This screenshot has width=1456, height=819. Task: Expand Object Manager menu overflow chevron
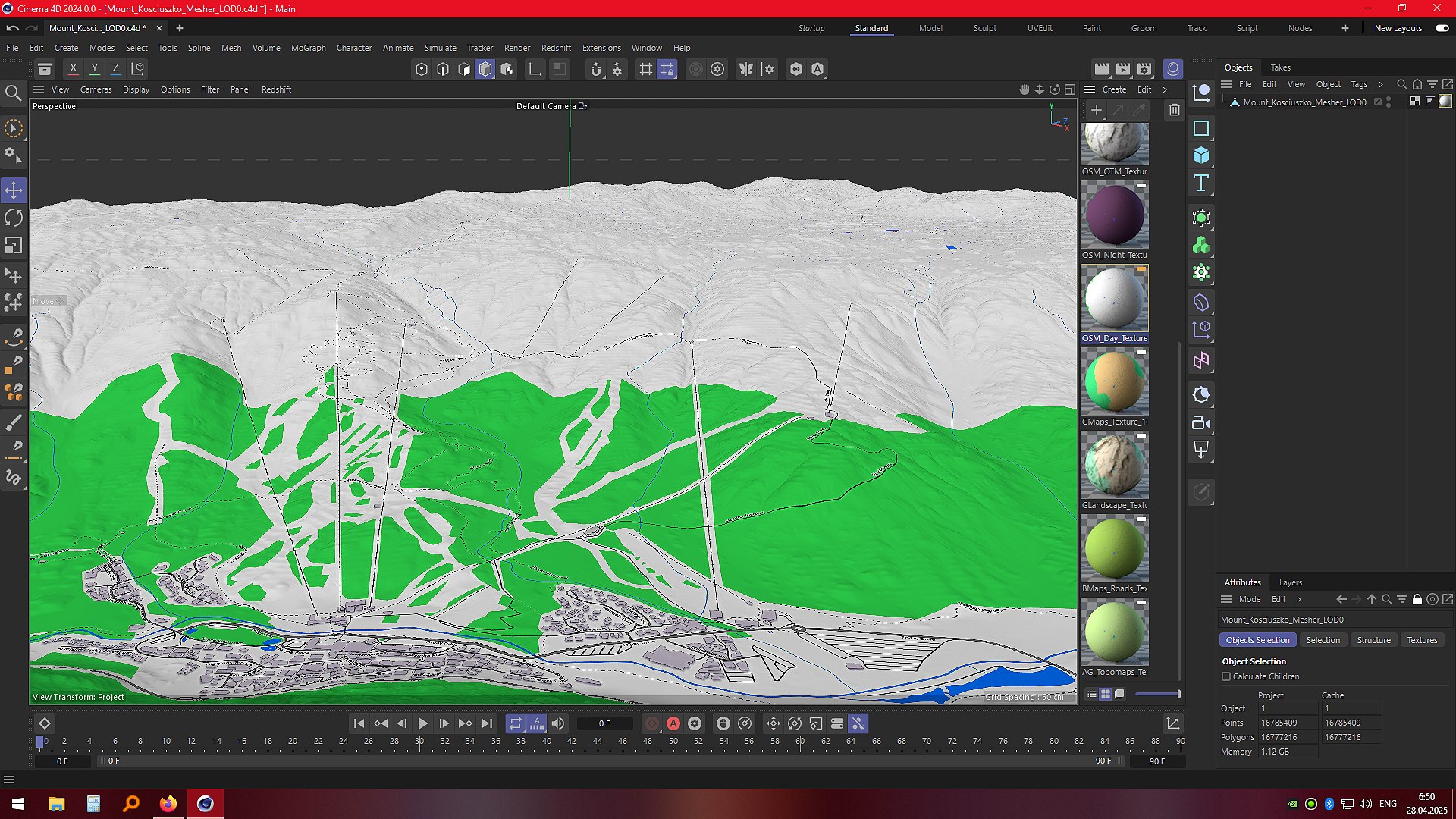click(x=1381, y=84)
